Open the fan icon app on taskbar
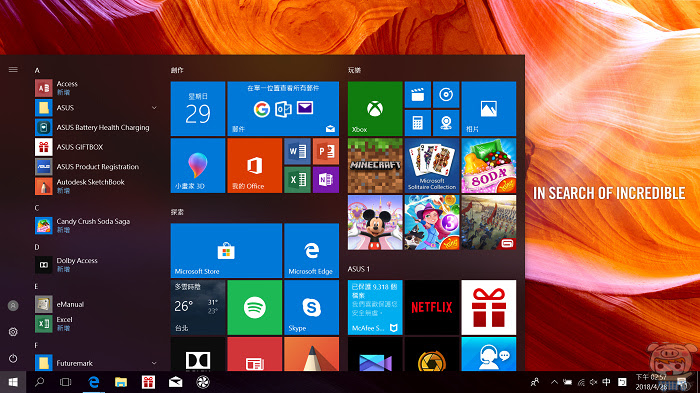 tap(203, 382)
